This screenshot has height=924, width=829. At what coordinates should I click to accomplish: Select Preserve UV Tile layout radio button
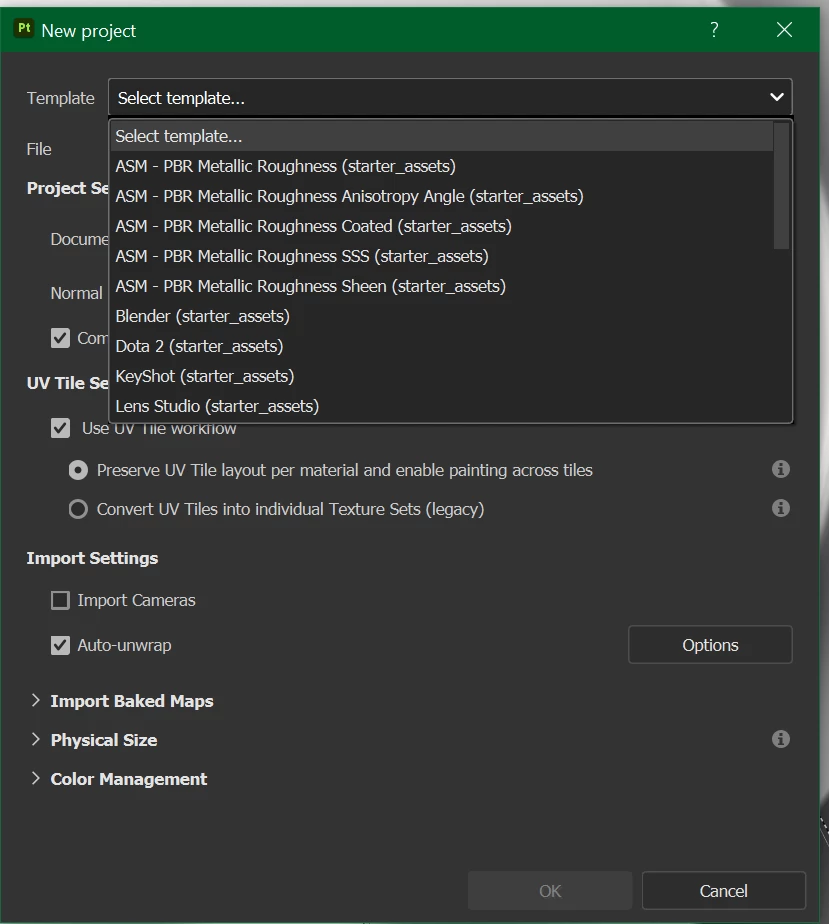pos(78,470)
